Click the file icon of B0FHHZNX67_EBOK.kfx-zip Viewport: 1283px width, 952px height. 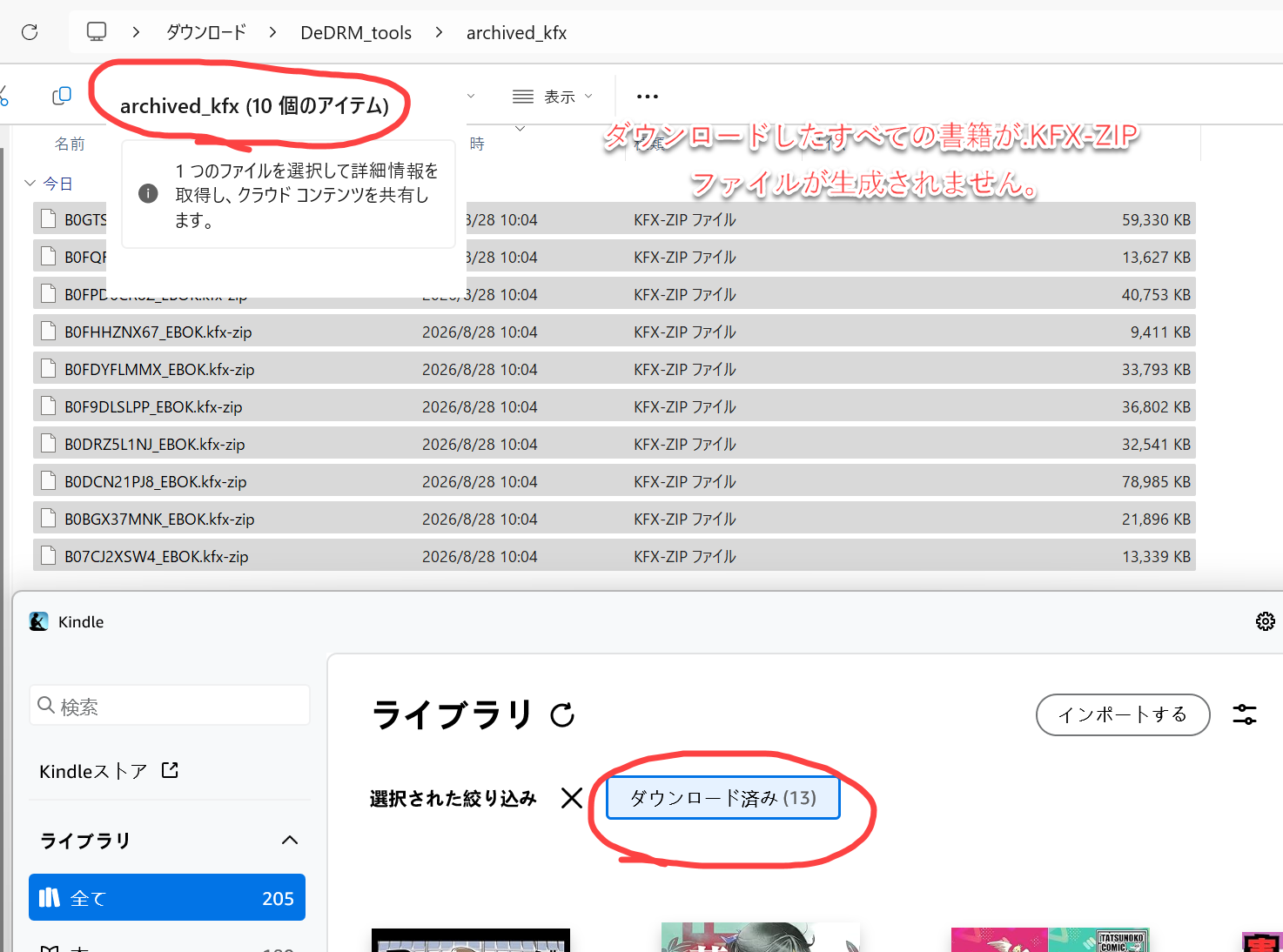(49, 332)
